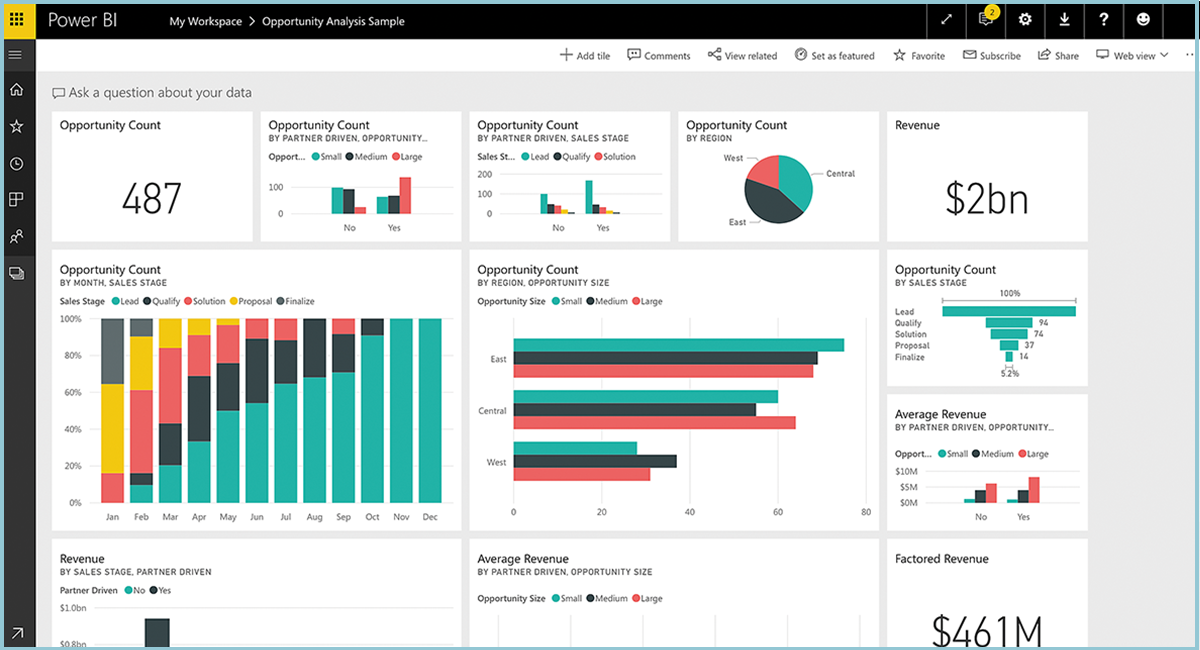Open Help with the question mark icon

pos(1103,20)
